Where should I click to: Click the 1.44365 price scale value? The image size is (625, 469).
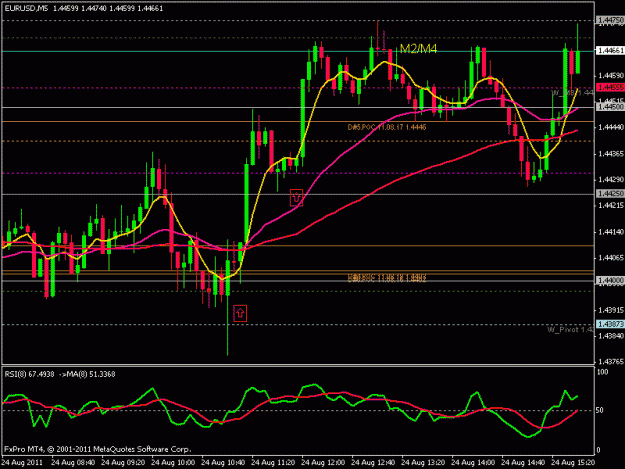(611, 153)
